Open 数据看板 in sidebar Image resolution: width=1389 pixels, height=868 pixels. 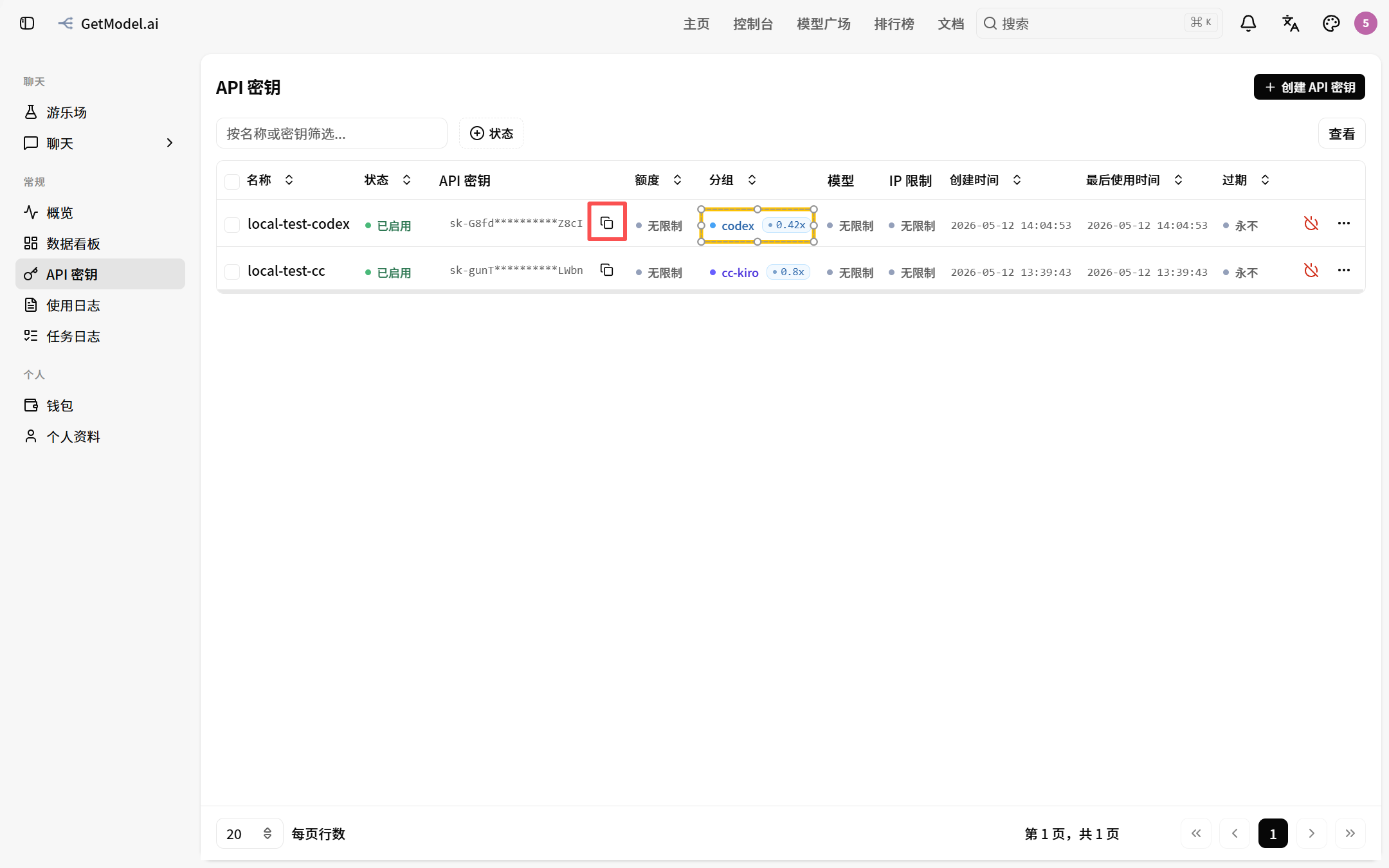100,243
